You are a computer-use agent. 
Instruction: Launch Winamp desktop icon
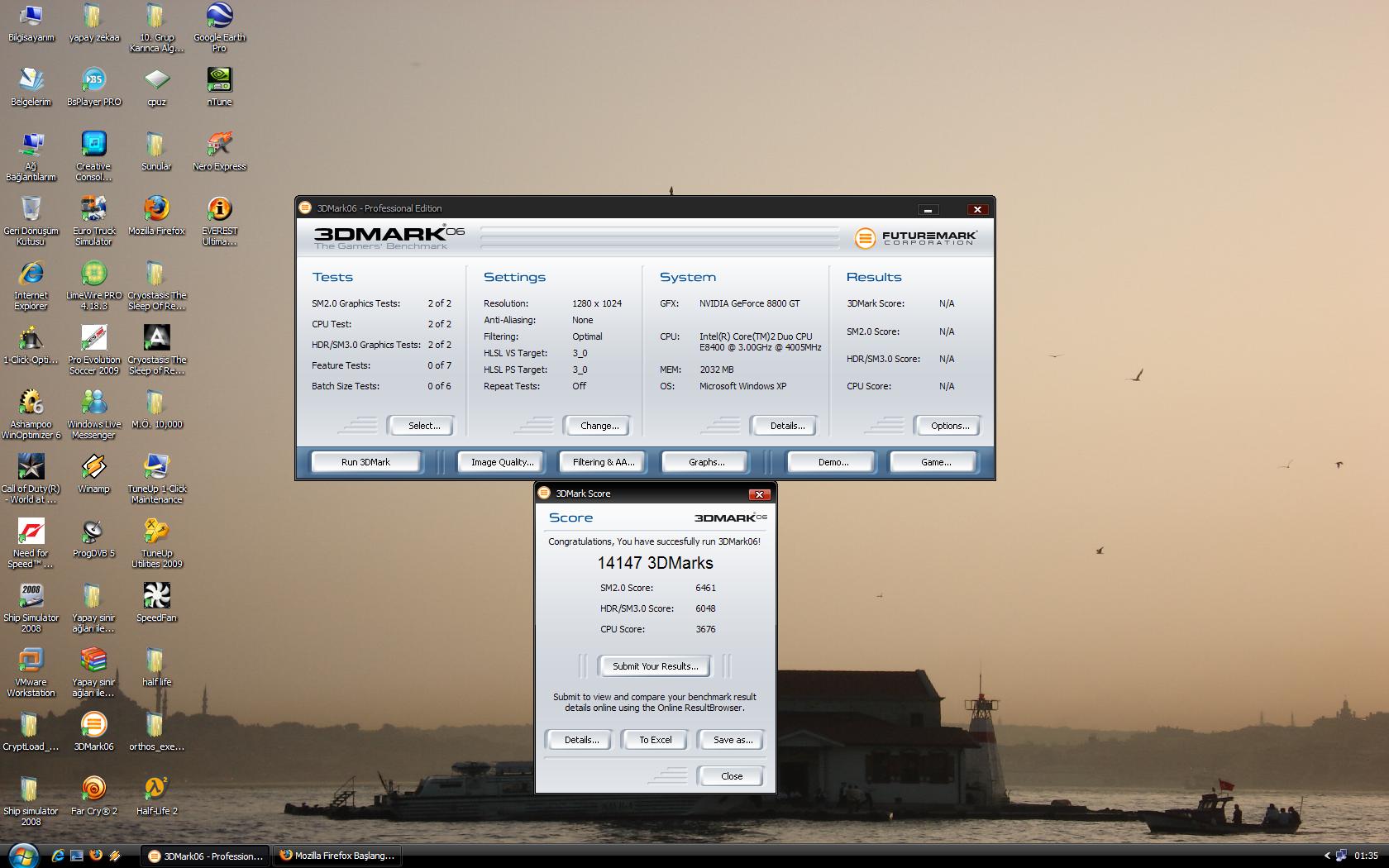(x=93, y=474)
